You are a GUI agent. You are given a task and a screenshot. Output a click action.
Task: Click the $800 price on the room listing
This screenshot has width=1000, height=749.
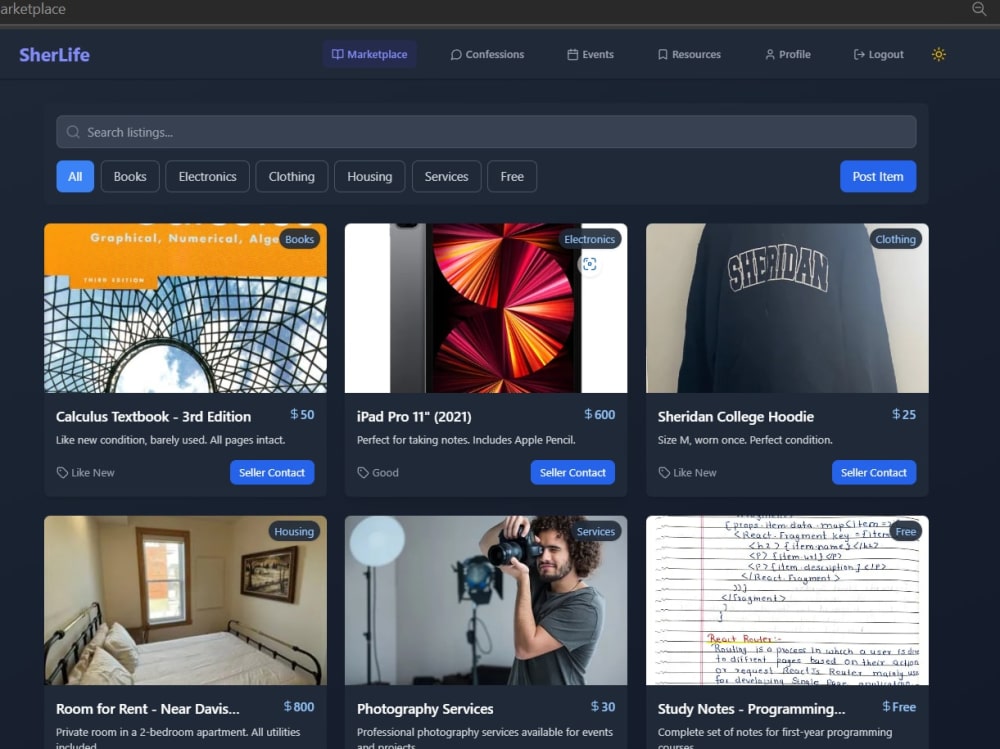[298, 707]
